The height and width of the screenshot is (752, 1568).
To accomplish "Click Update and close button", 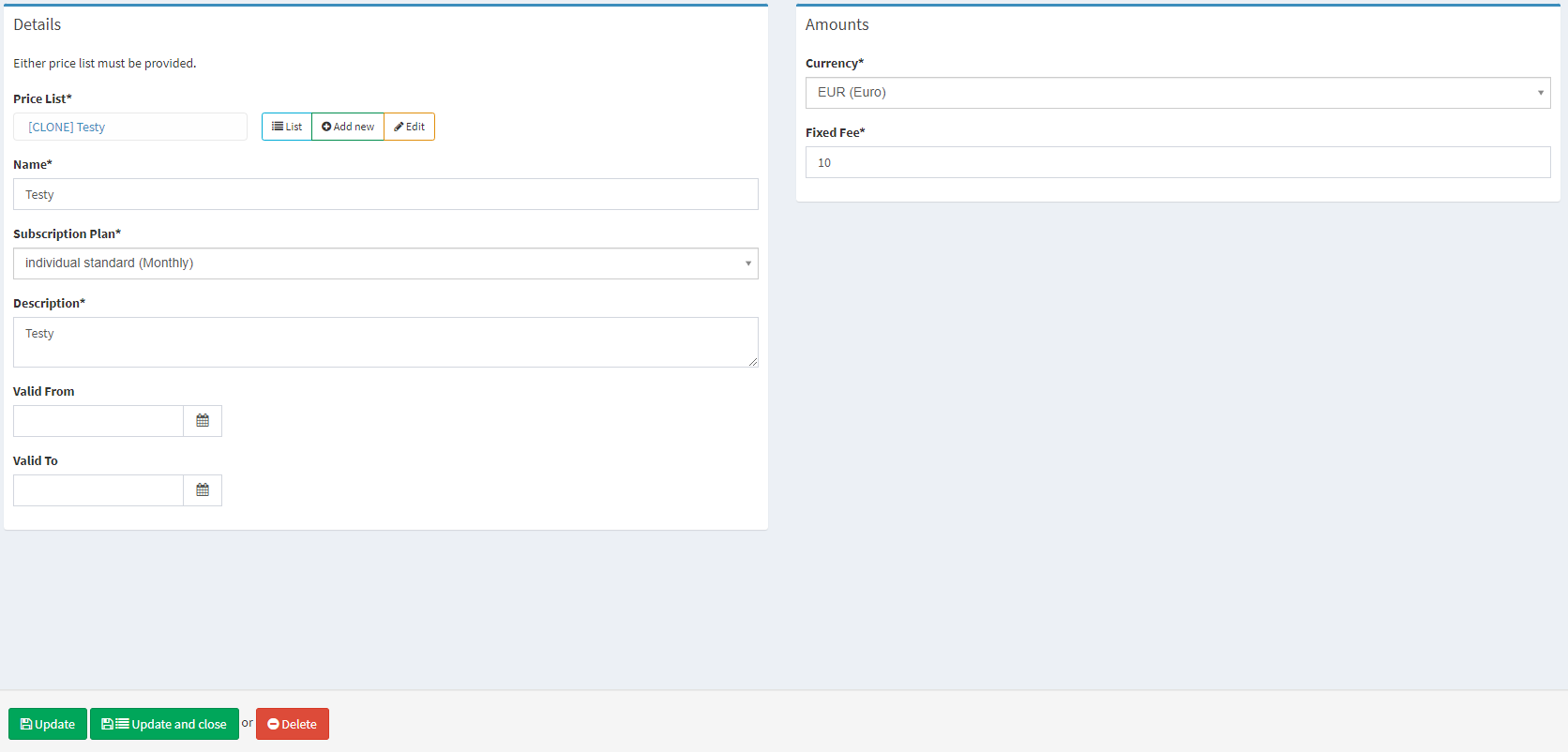I will pyautogui.click(x=164, y=724).
